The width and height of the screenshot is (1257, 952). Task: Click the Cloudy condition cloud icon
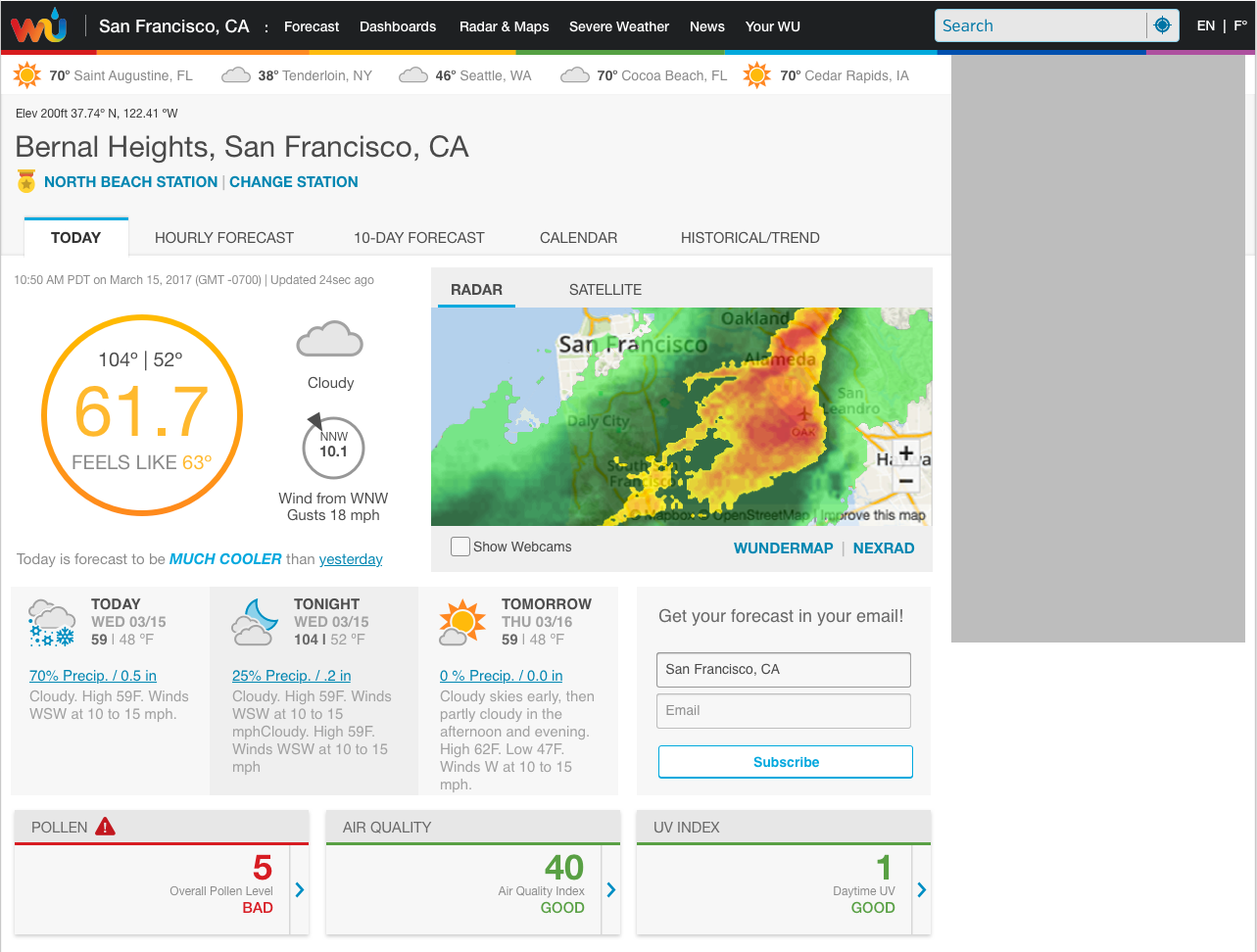(330, 341)
